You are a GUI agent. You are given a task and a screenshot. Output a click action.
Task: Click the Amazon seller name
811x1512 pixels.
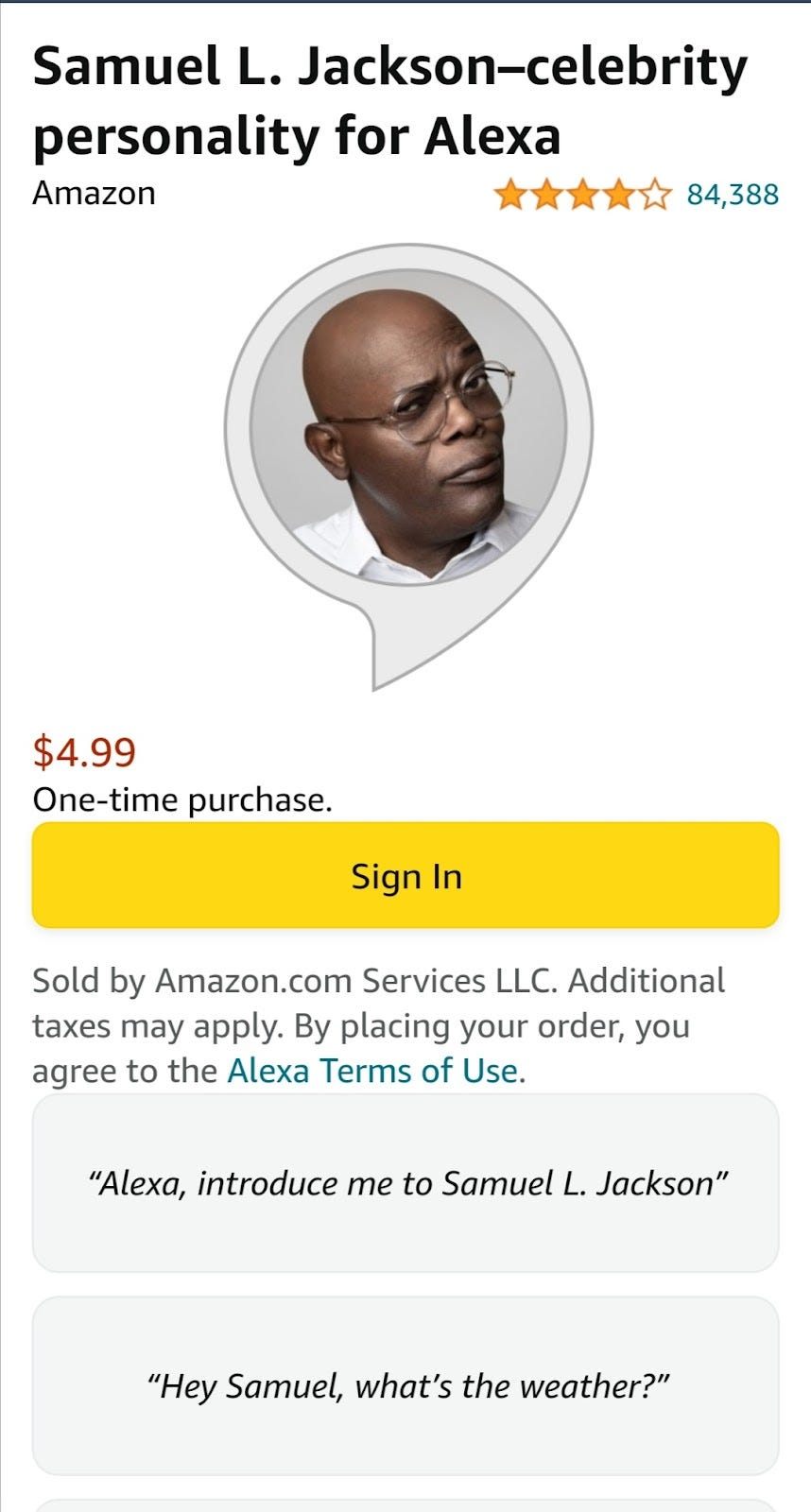tap(93, 193)
